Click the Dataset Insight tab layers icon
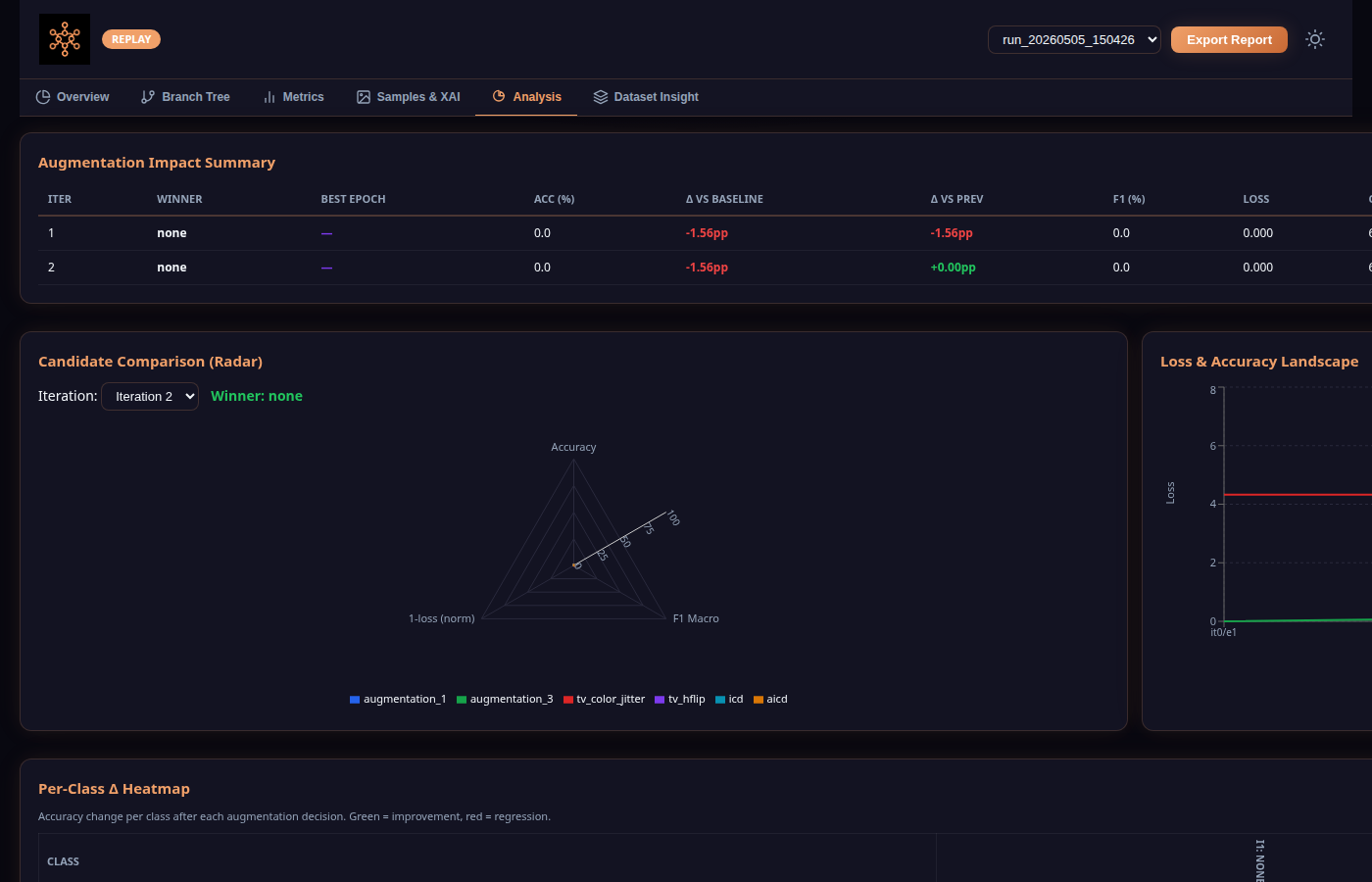Viewport: 1372px width, 882px height. click(x=601, y=97)
